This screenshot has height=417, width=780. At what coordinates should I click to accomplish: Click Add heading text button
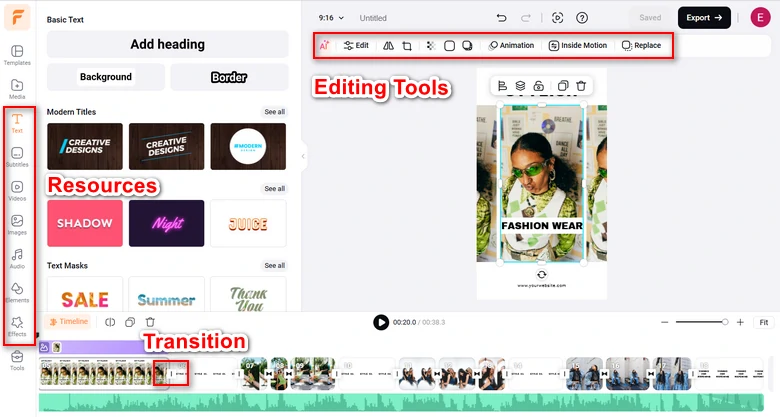coord(168,44)
